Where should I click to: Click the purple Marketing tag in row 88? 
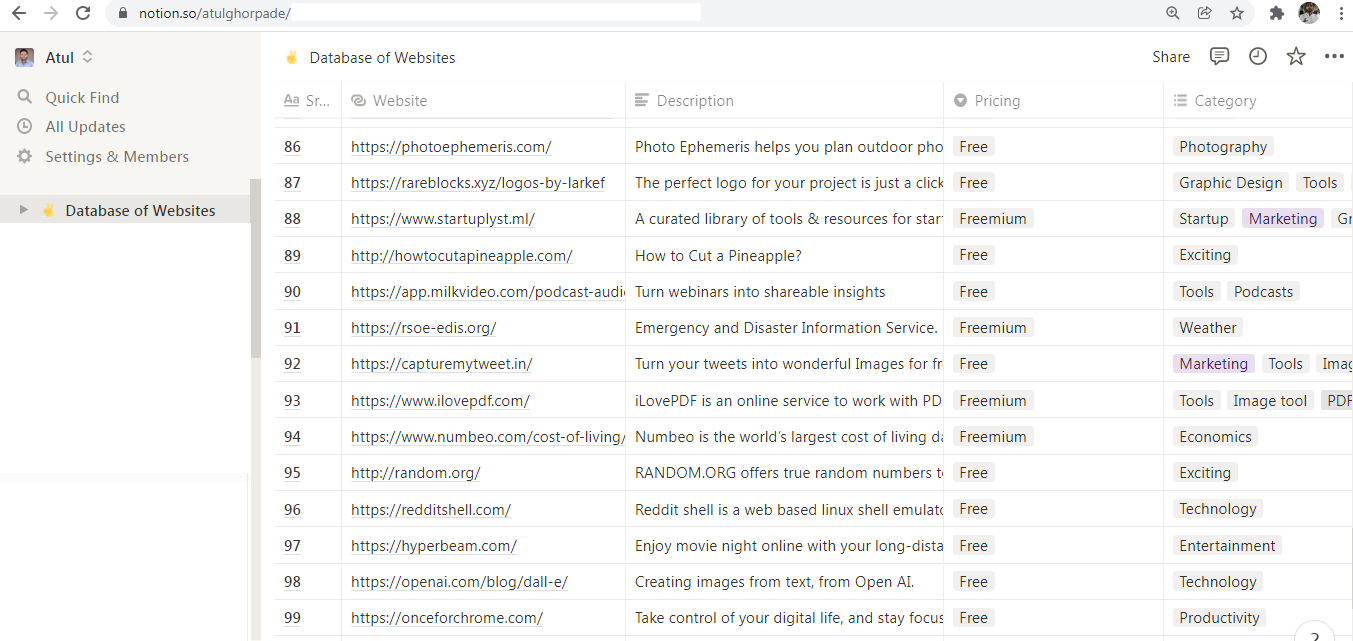tap(1282, 219)
